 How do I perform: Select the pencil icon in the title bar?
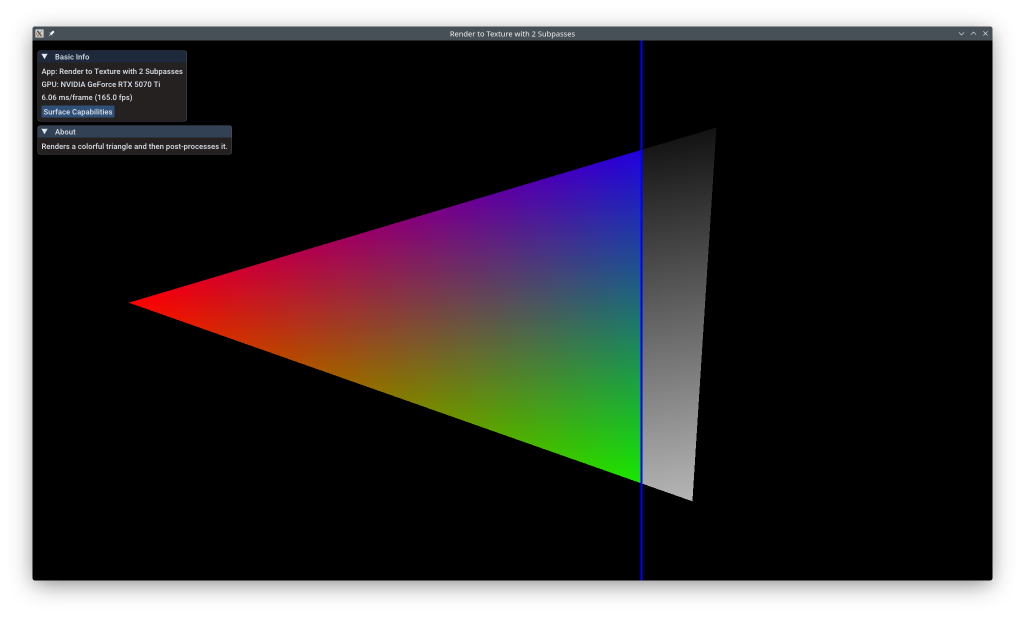pyautogui.click(x=51, y=33)
